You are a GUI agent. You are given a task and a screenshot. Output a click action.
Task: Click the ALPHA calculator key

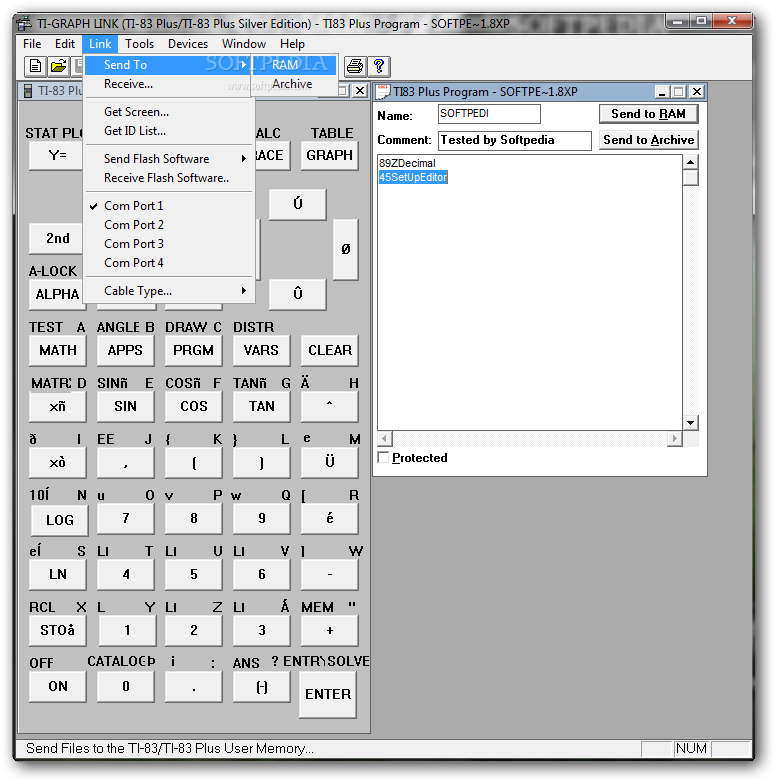click(57, 294)
